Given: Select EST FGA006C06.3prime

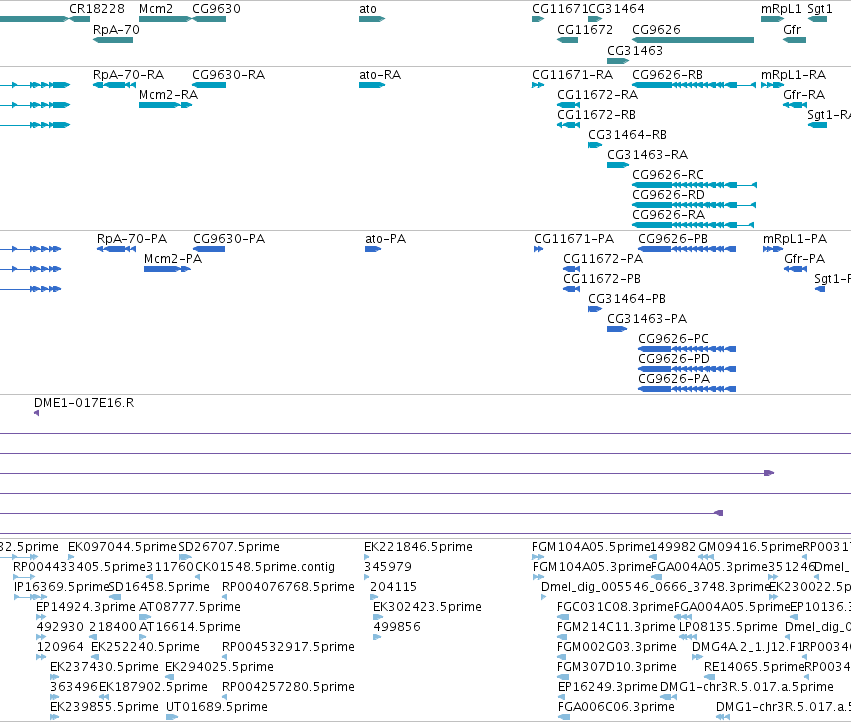Looking at the screenshot, I should point(616,707).
